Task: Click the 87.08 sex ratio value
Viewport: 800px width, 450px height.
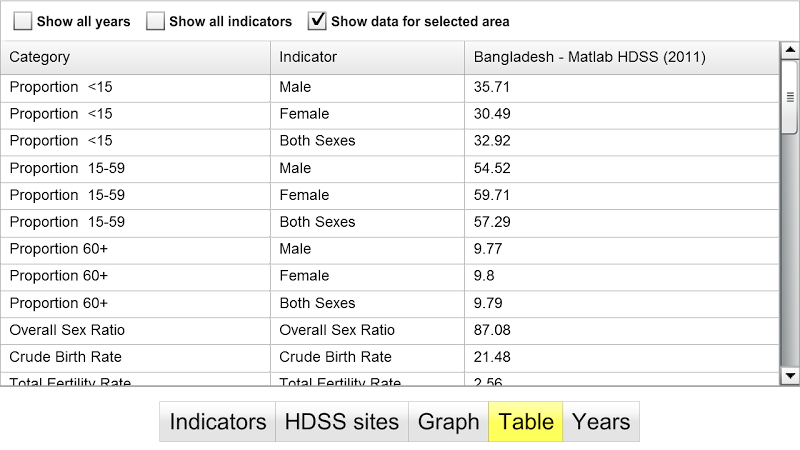Action: 493,330
